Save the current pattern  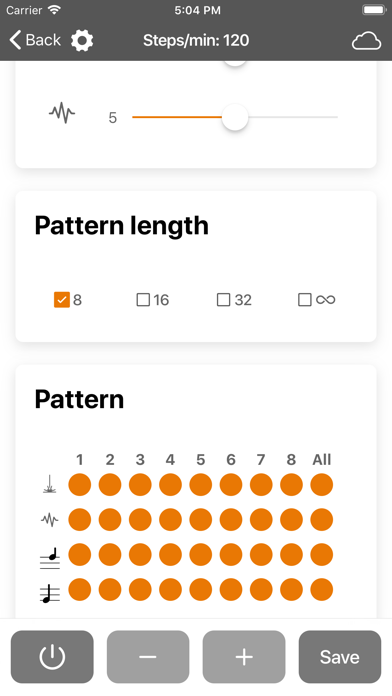coord(340,657)
